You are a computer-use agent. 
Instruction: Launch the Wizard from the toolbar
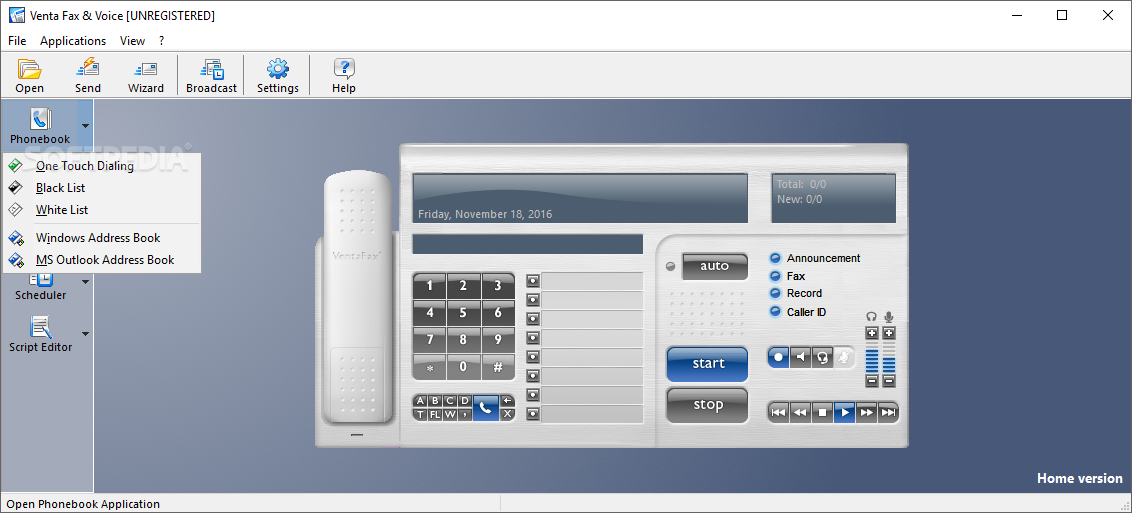pyautogui.click(x=146, y=76)
